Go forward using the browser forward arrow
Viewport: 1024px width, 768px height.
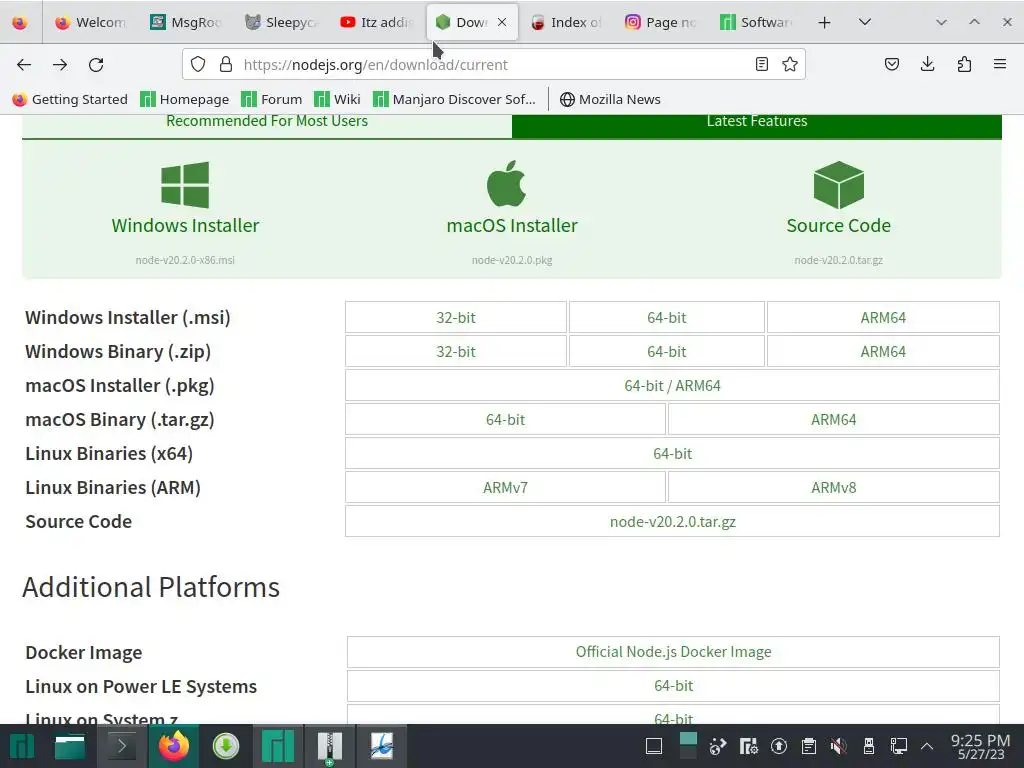click(60, 65)
